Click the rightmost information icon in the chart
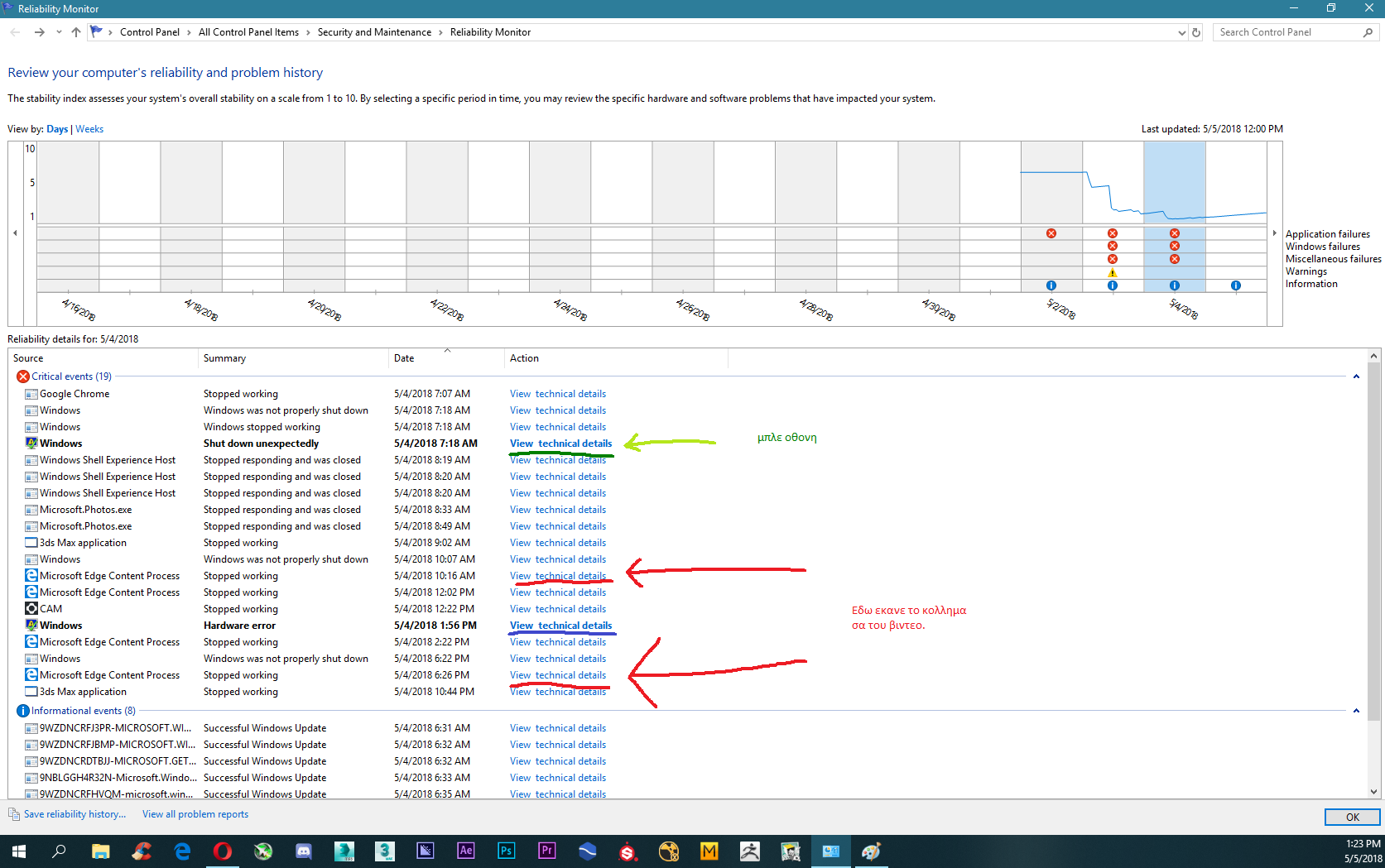This screenshot has height=868, width=1385. [x=1236, y=285]
